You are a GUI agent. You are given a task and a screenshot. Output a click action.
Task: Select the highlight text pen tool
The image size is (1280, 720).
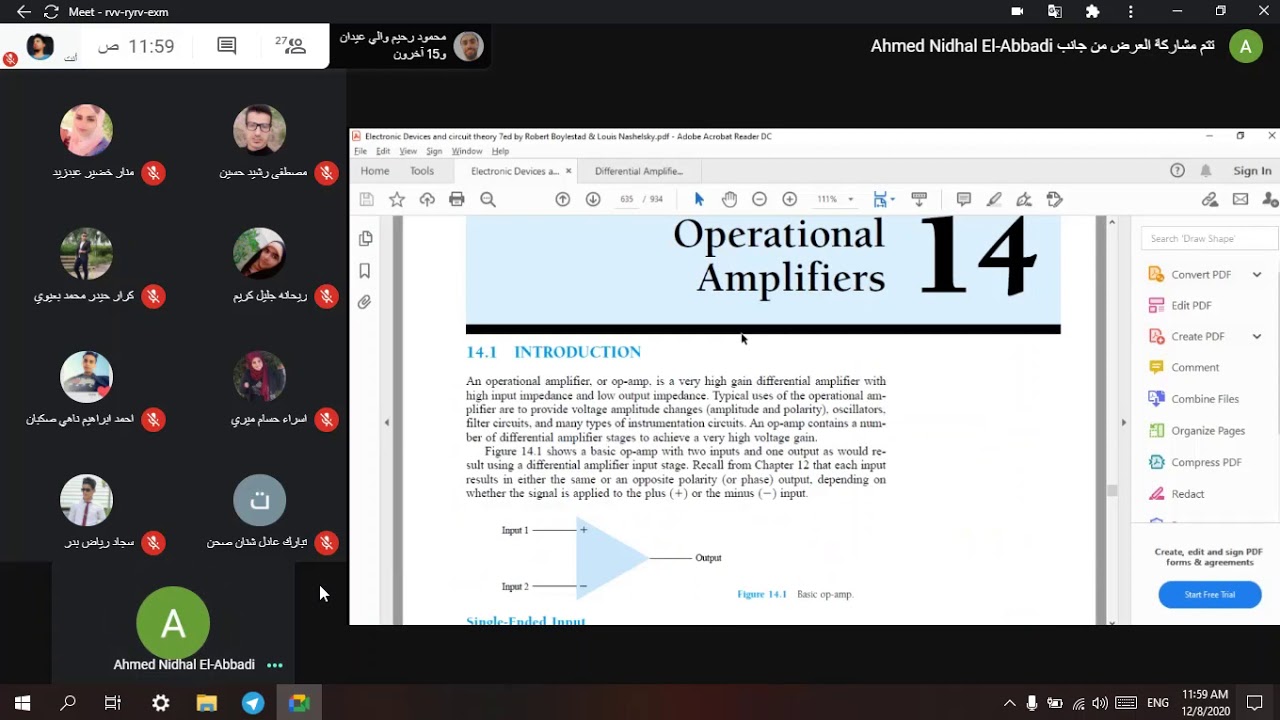click(x=994, y=199)
